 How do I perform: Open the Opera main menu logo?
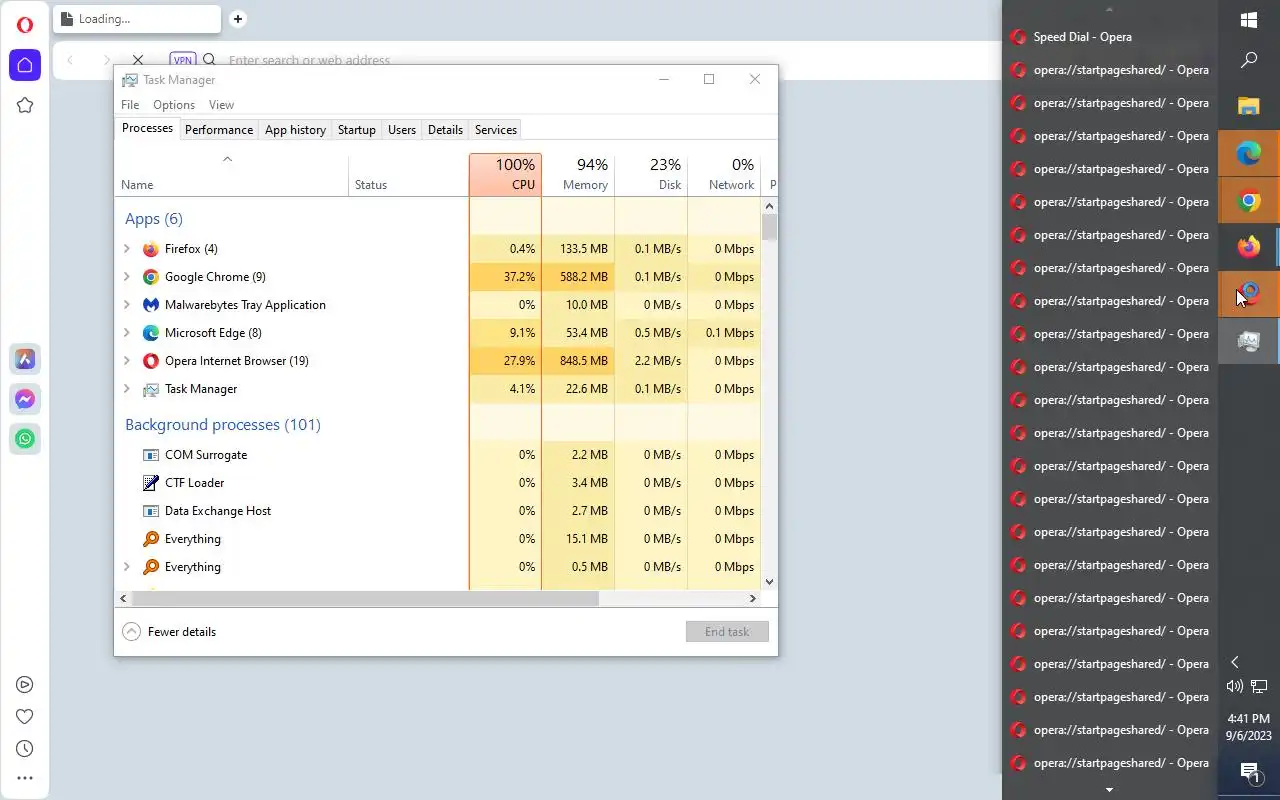point(25,25)
